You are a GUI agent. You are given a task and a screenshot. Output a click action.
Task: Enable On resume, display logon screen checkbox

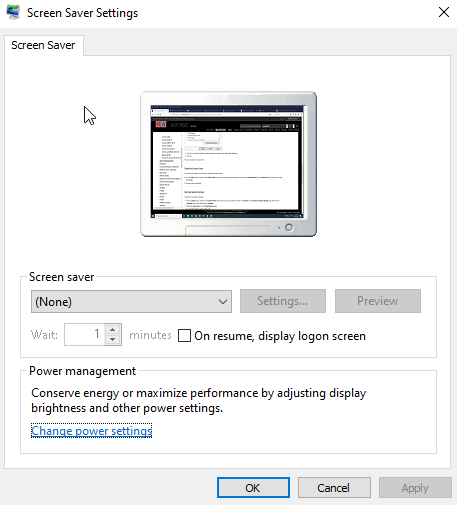point(184,336)
